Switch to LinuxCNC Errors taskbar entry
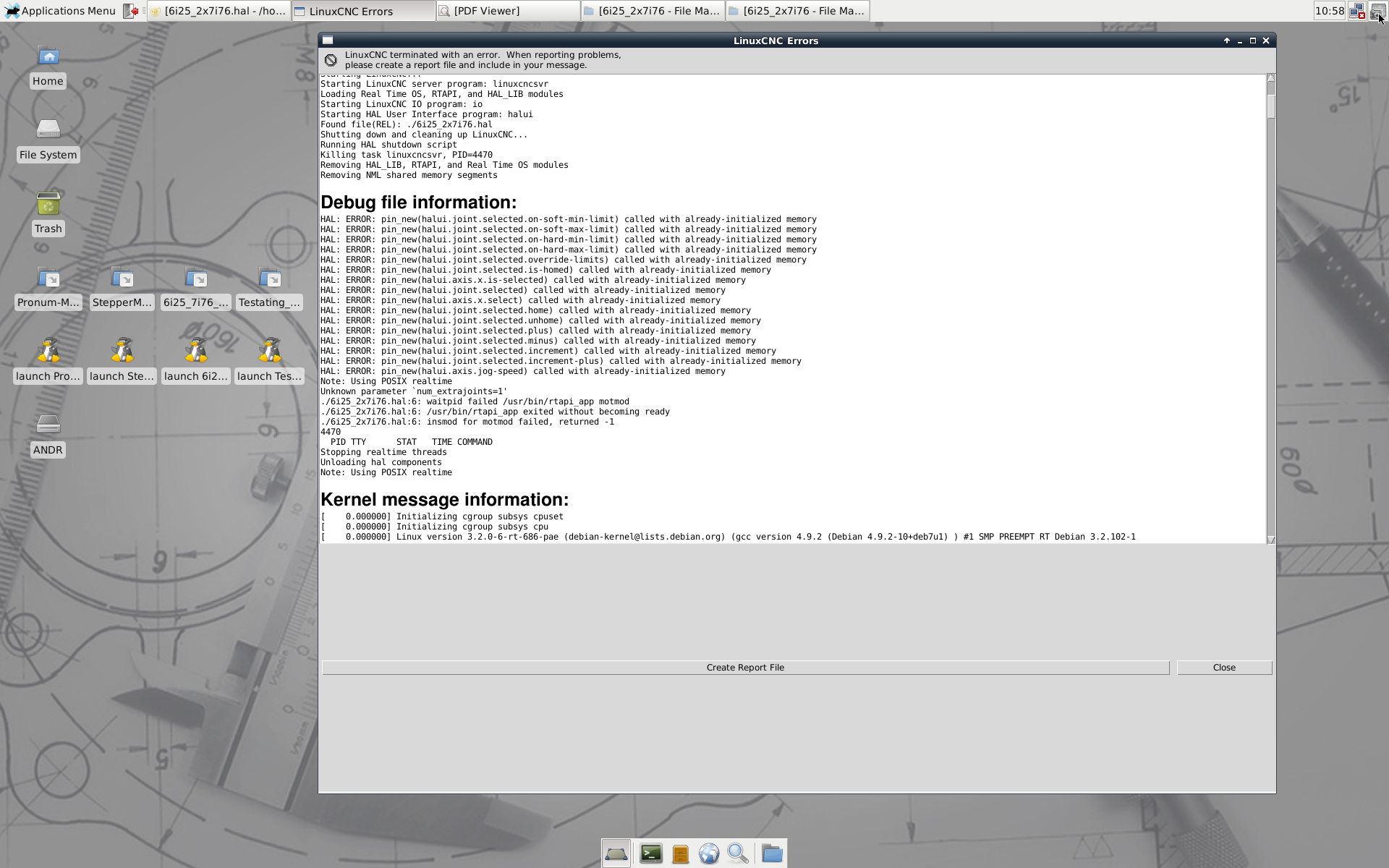1389x868 pixels. 364,11
